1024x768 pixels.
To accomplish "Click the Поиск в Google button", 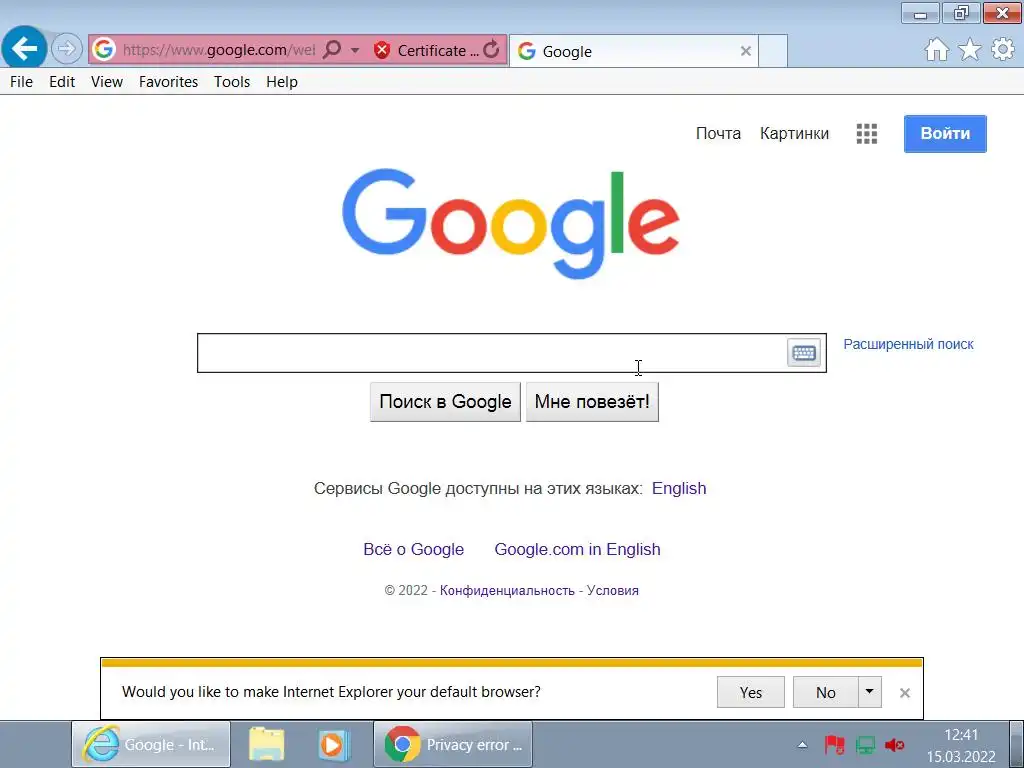I will 445,402.
